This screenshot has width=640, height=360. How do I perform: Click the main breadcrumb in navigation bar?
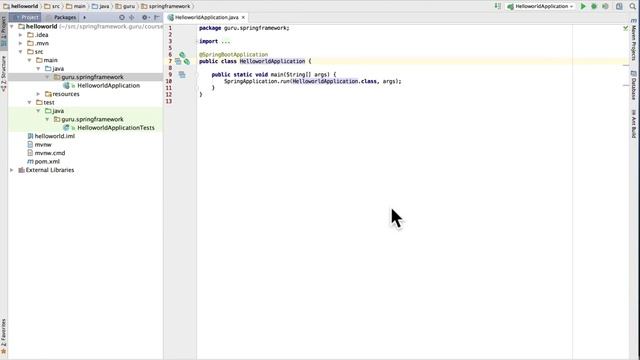tap(76, 6)
